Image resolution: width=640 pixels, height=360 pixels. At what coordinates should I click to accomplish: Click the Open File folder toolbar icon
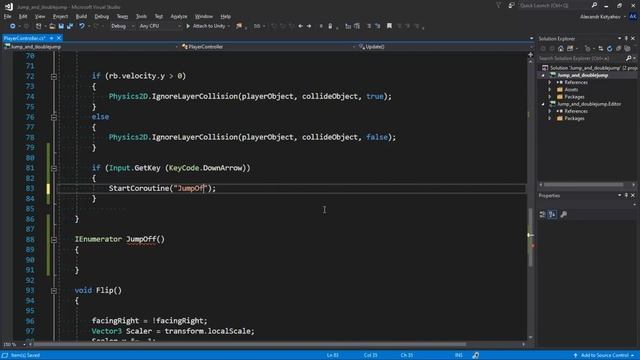coord(52,26)
